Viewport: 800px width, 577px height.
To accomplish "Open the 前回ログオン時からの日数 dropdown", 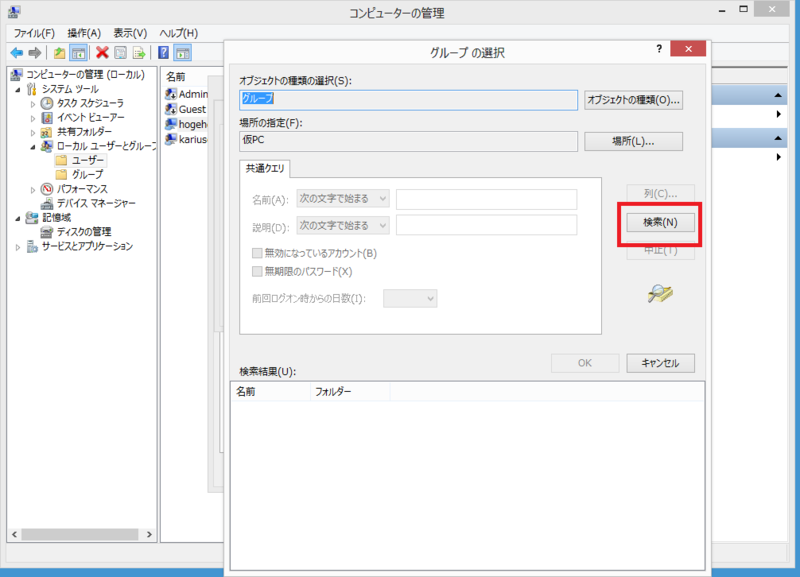I will coord(410,298).
